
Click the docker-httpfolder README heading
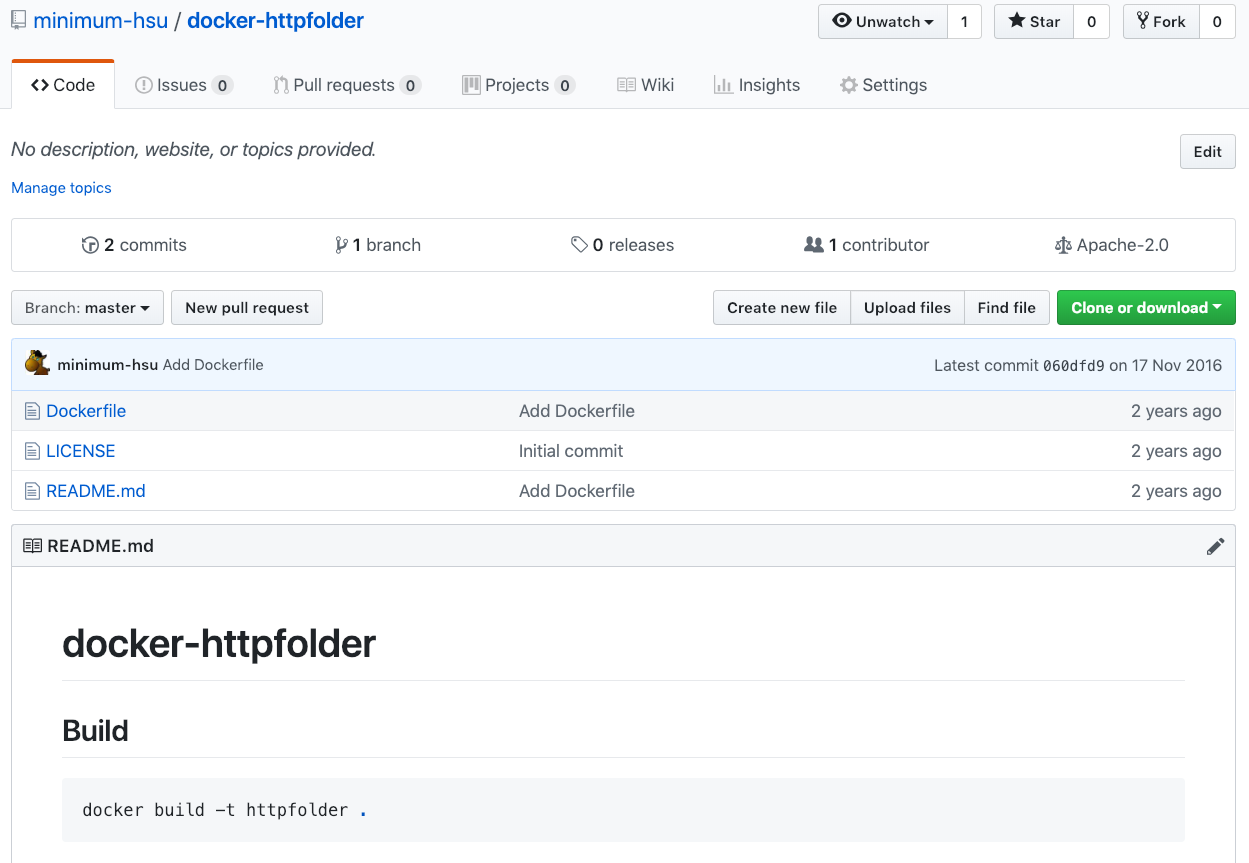pos(219,644)
